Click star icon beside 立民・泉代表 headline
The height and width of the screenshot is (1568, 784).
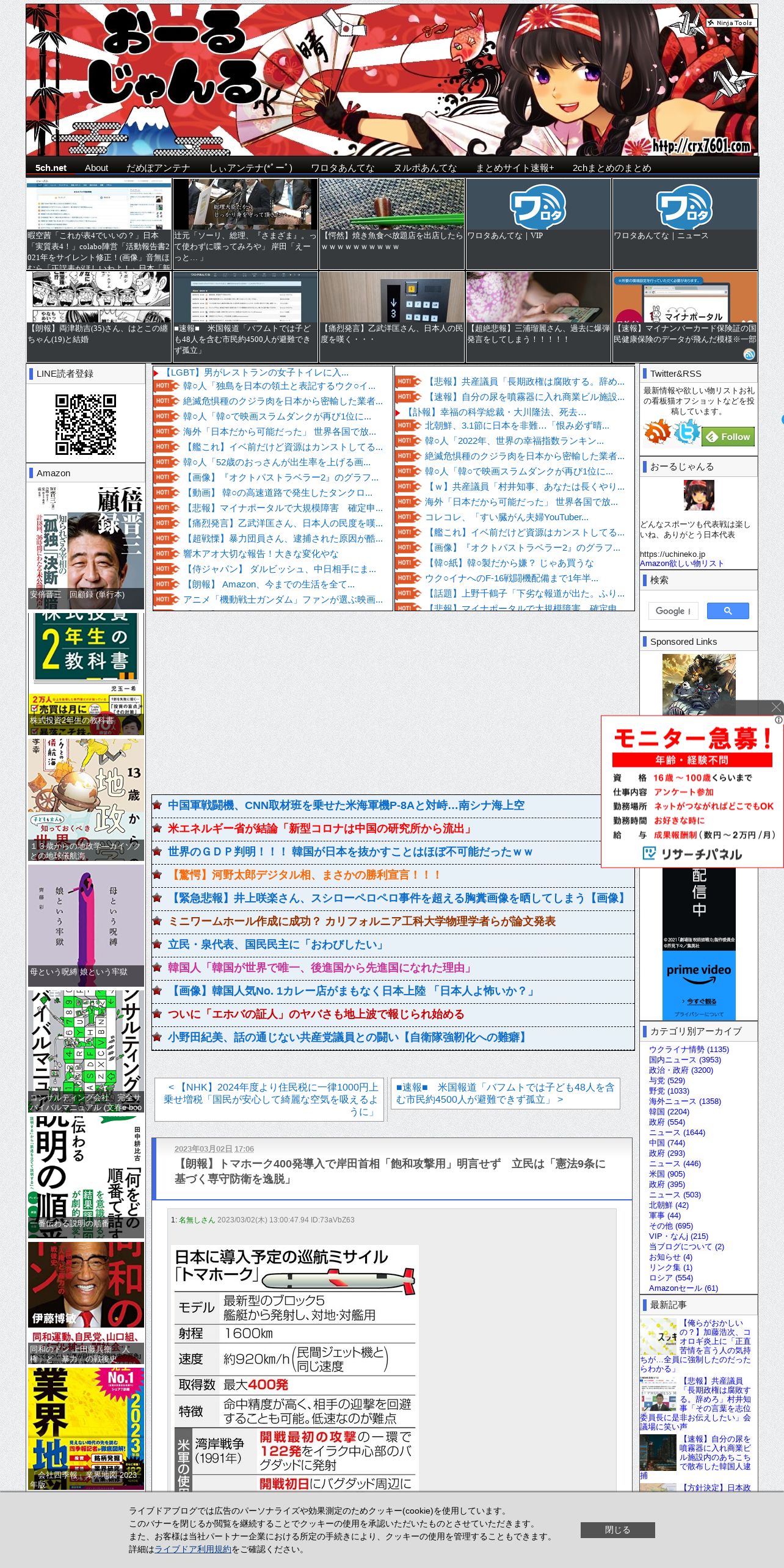pyautogui.click(x=158, y=945)
